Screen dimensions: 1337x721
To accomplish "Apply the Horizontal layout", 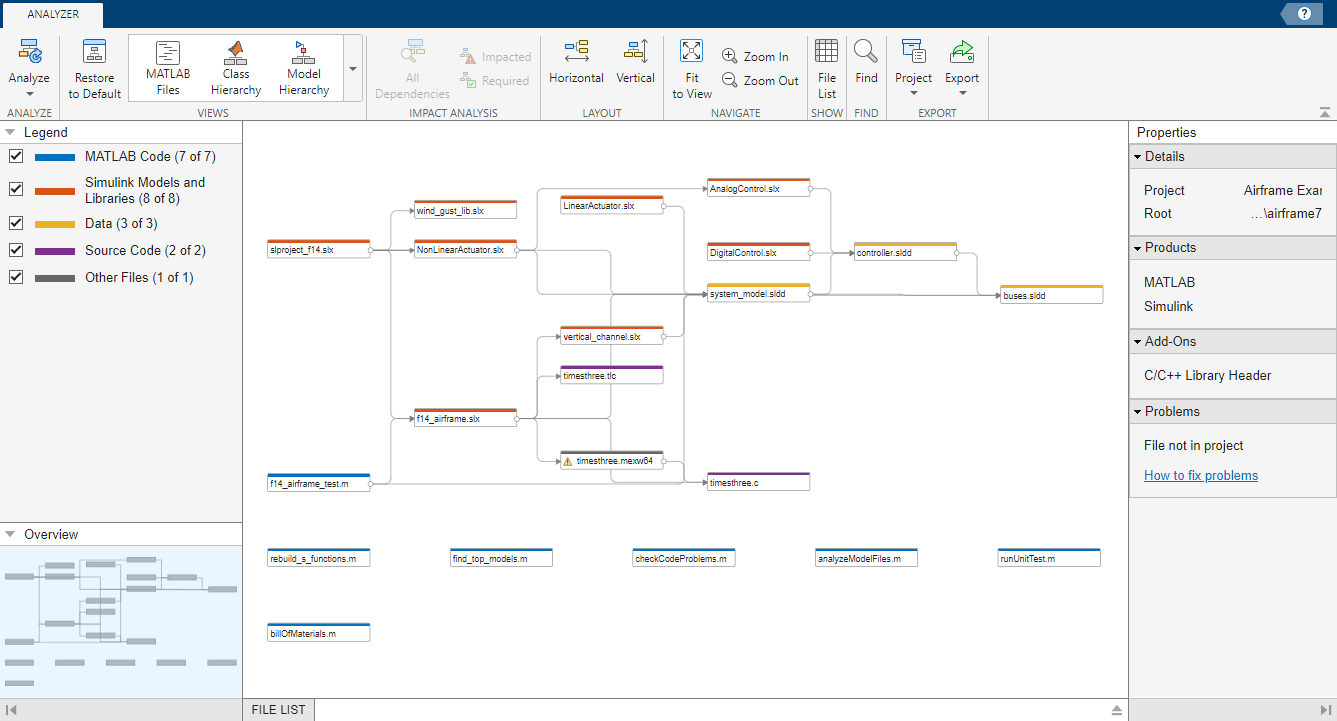I will [x=576, y=67].
